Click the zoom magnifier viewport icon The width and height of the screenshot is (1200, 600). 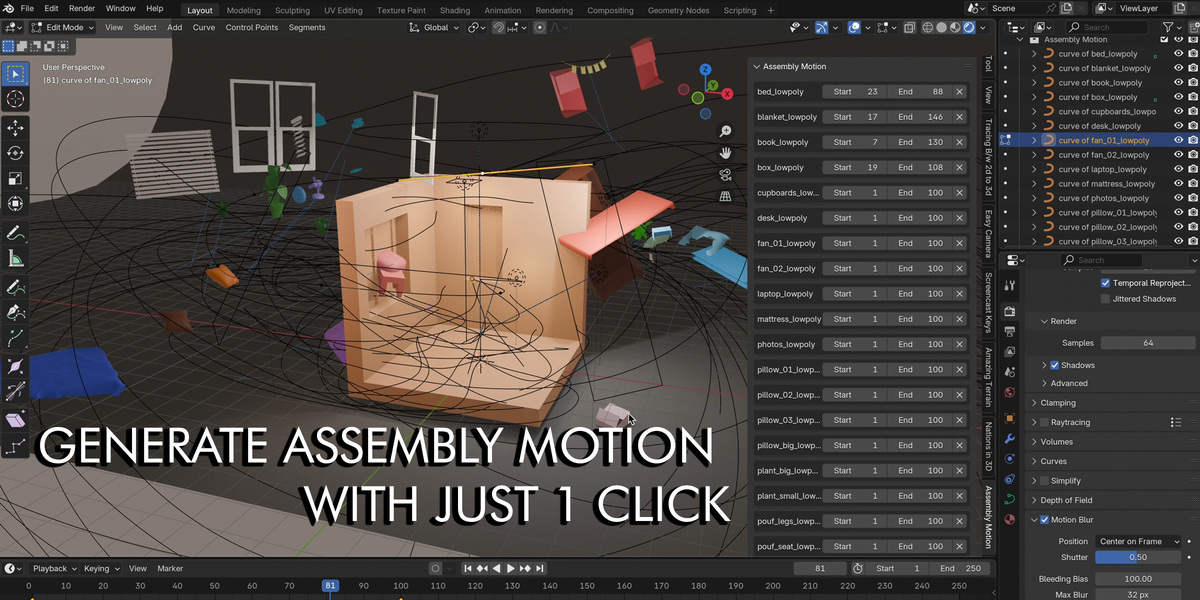point(726,131)
